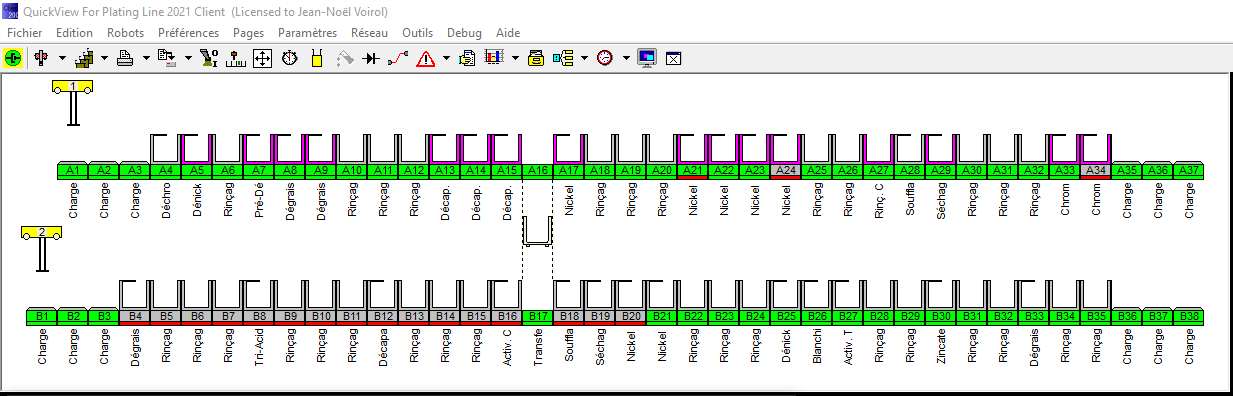Screen dimensions: 1233x396
Task: Click the document copy icon
Action: coord(467,58)
